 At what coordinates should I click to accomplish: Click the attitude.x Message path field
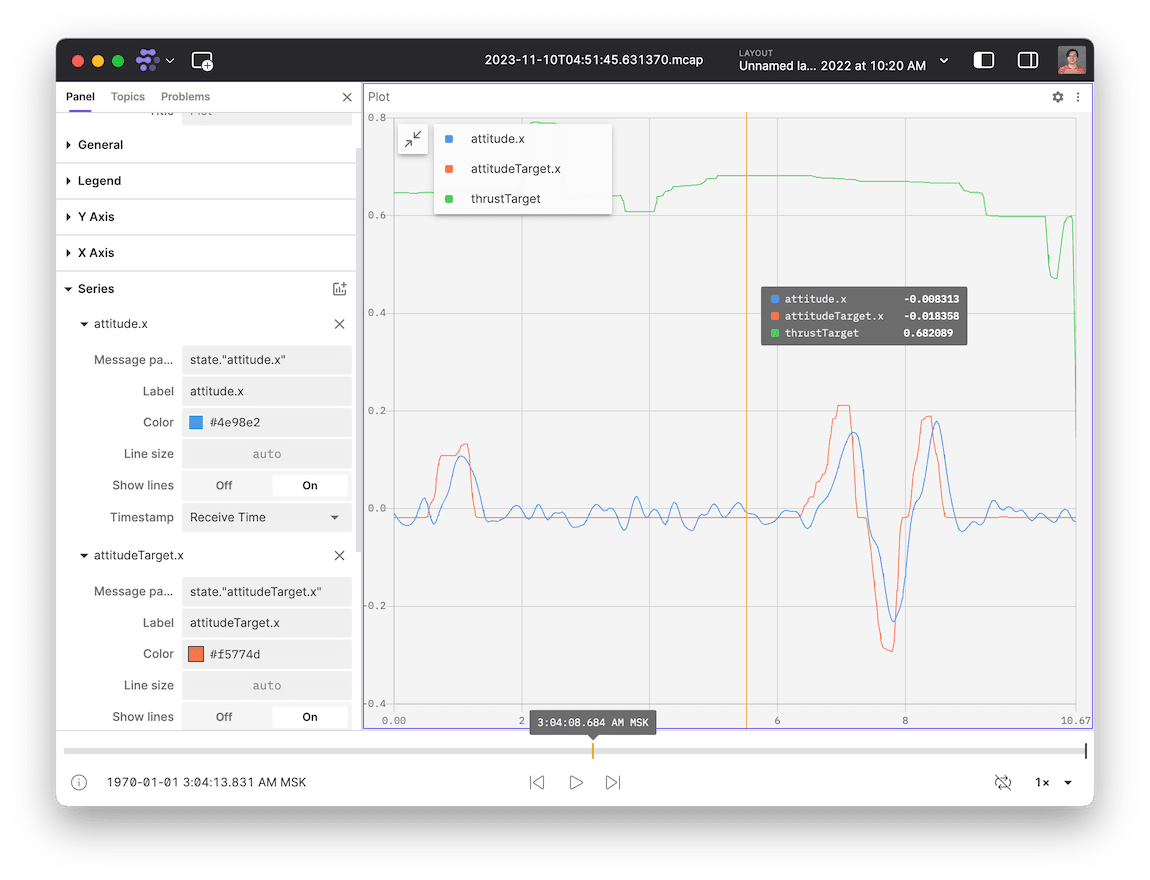pyautogui.click(x=266, y=360)
